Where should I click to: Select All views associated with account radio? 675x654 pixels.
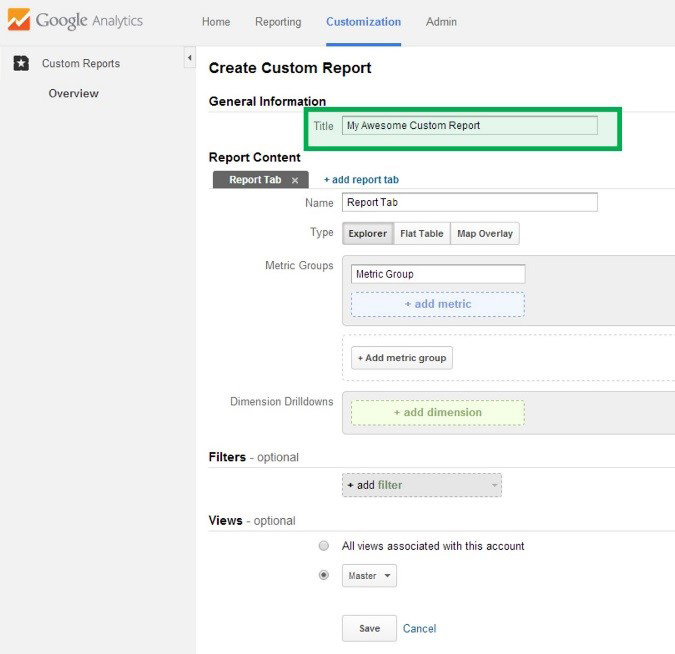point(324,546)
